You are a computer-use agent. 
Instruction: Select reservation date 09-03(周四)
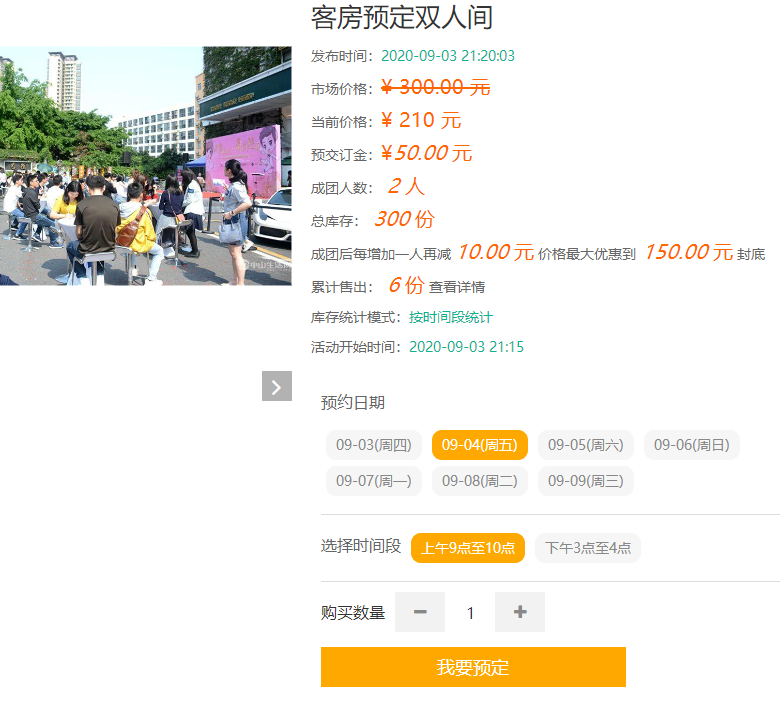373,445
